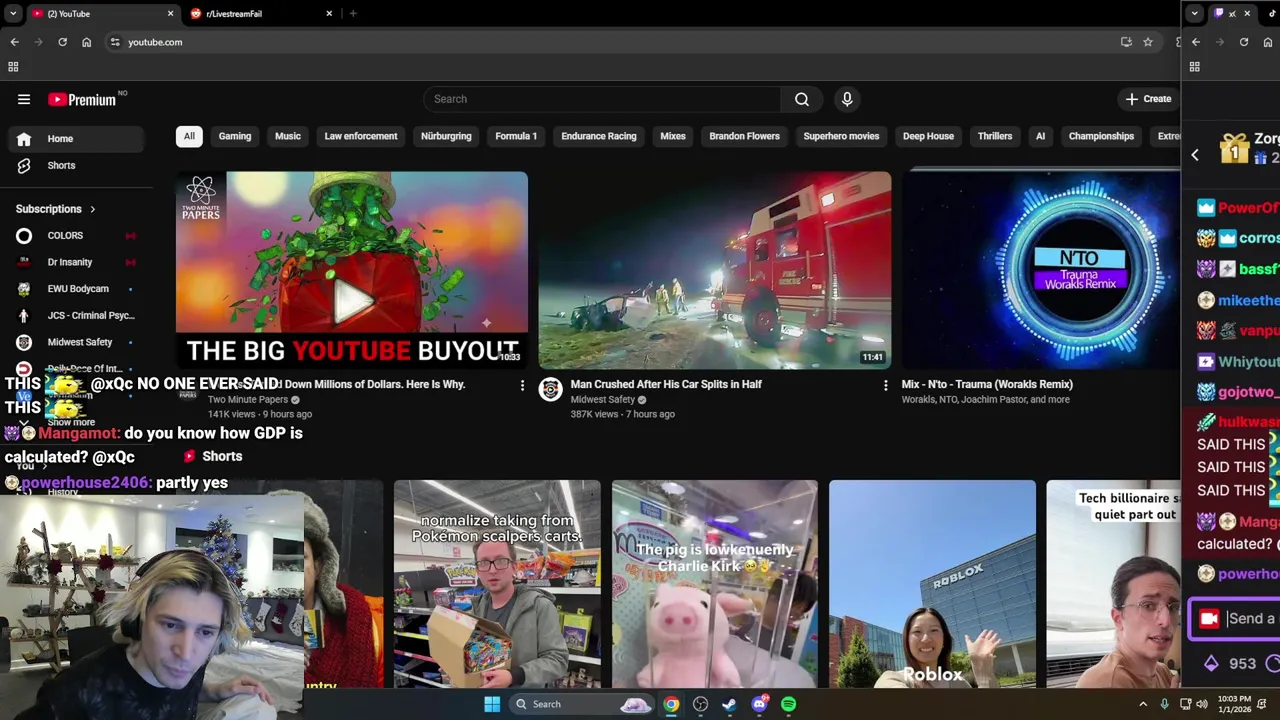Open Discord from the taskbar
1280x720 pixels.
(x=759, y=704)
